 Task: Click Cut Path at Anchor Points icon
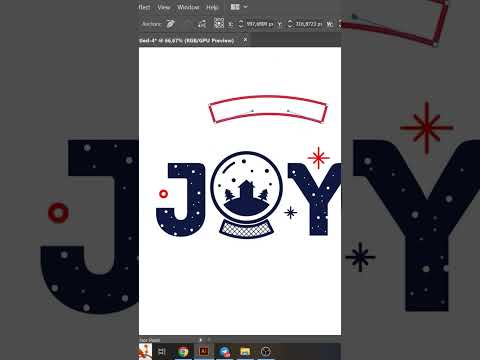pyautogui.click(x=201, y=24)
